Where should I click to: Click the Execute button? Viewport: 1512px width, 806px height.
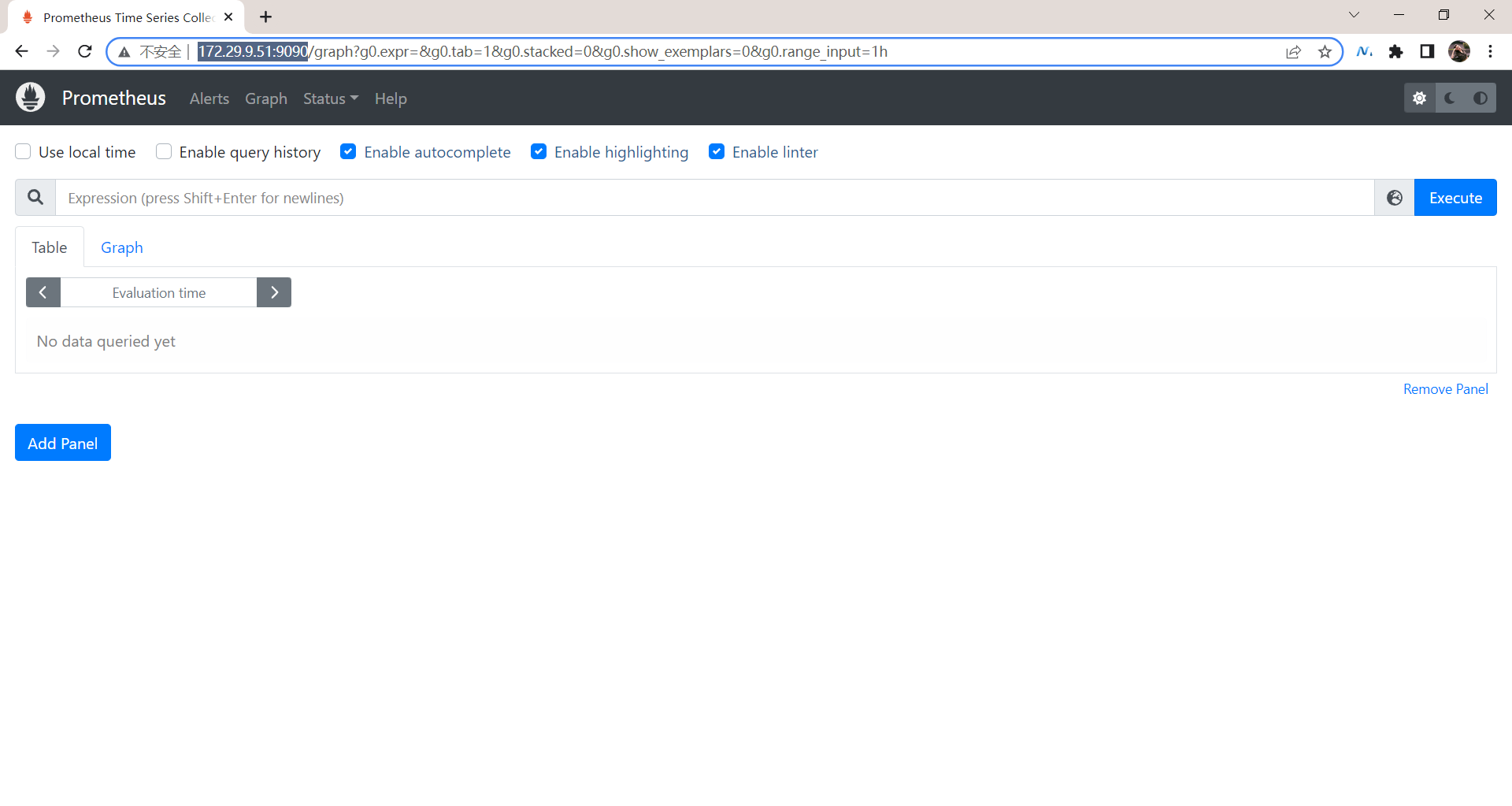click(x=1455, y=198)
